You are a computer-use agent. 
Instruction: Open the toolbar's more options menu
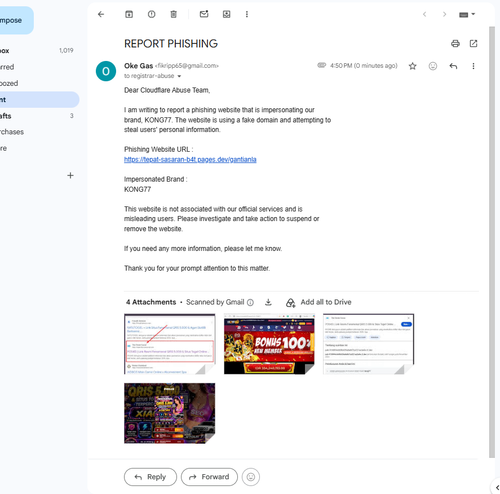247,14
